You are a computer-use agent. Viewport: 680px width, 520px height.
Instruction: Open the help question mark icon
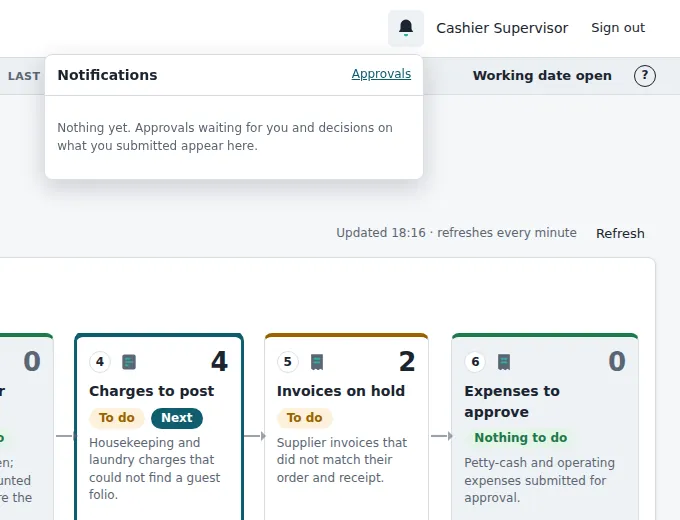644,76
